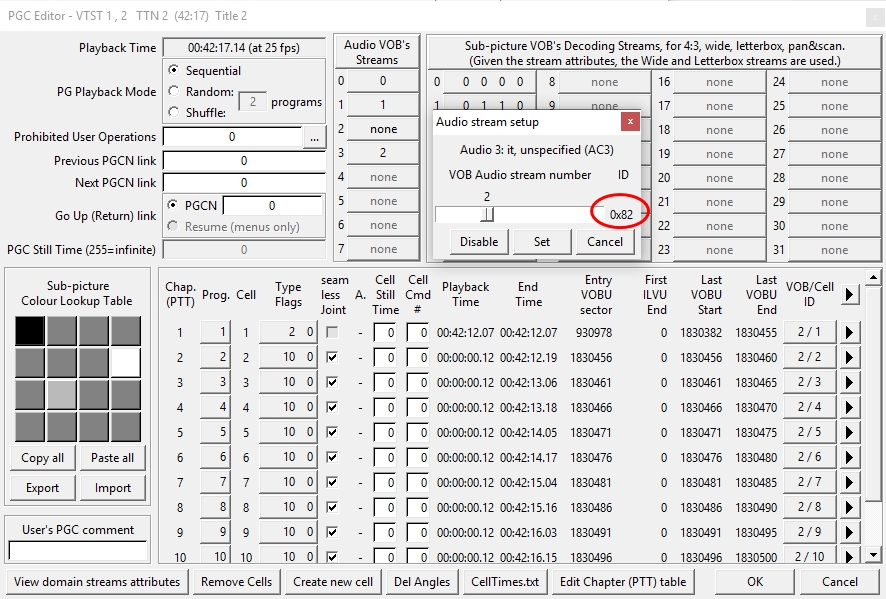
Task: Click Previous PGCN link field
Action: (x=244, y=161)
